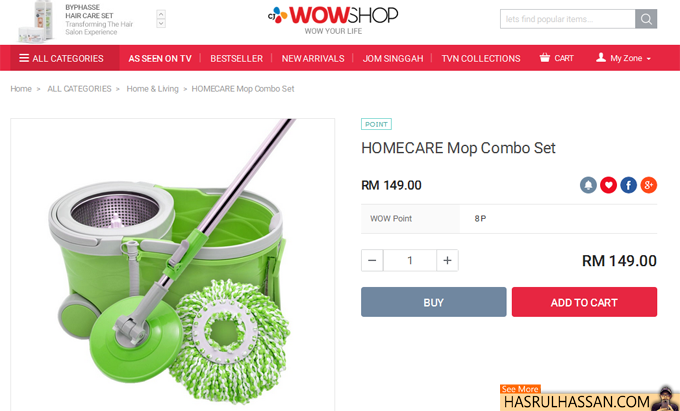Share product via Facebook icon
Viewport: 680px width, 411px height.
(x=628, y=185)
